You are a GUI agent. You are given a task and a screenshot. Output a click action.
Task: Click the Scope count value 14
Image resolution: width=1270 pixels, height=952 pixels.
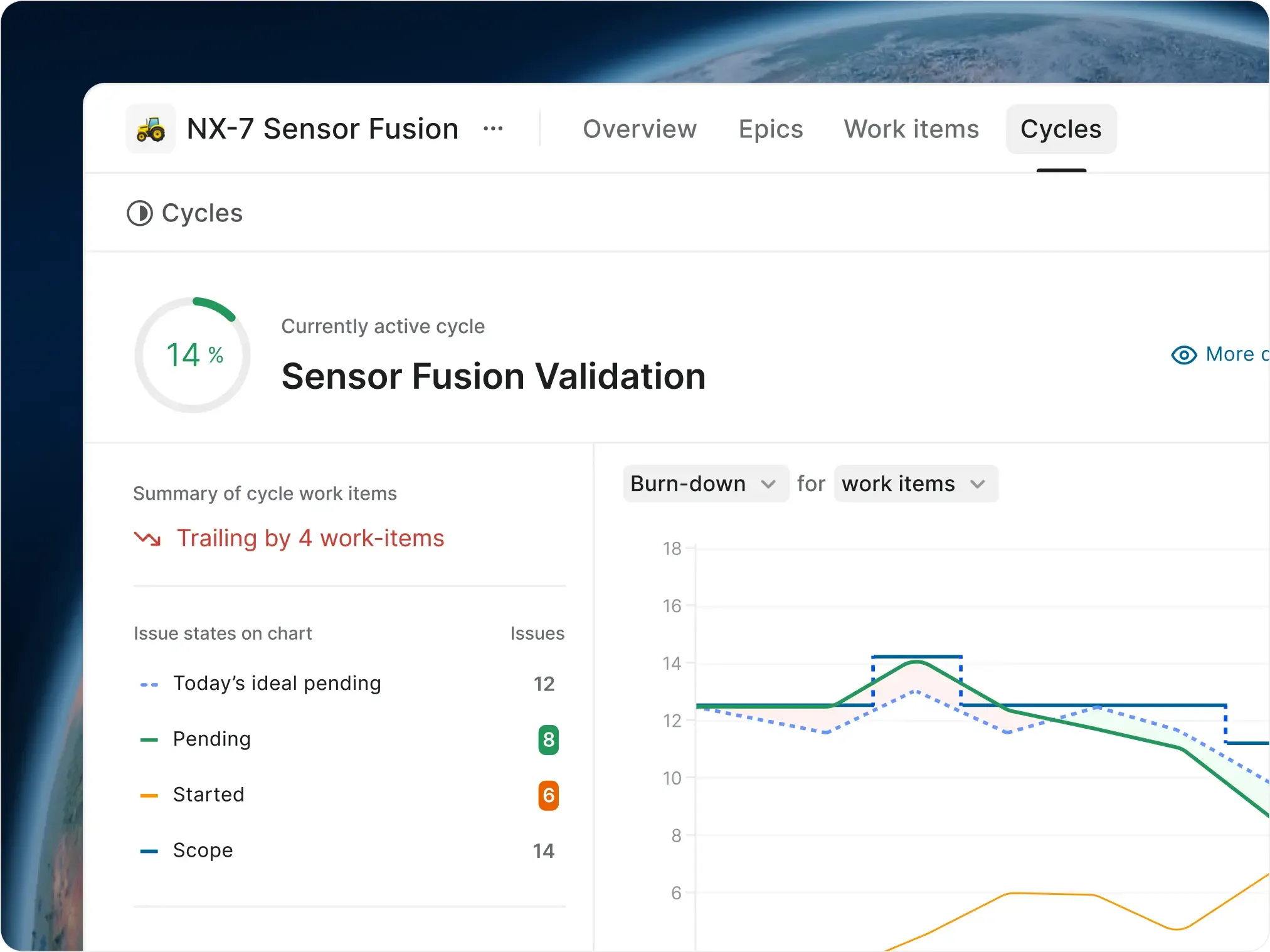tap(544, 851)
